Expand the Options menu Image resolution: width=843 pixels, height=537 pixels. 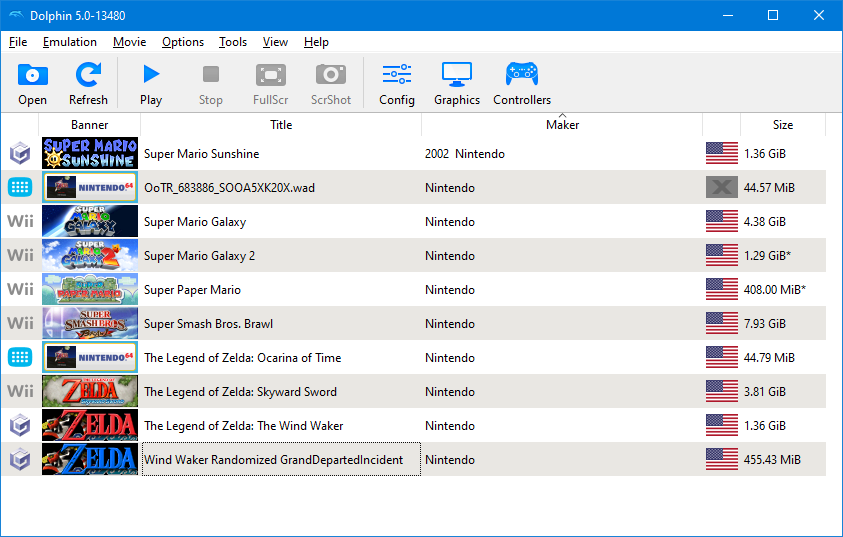(183, 42)
